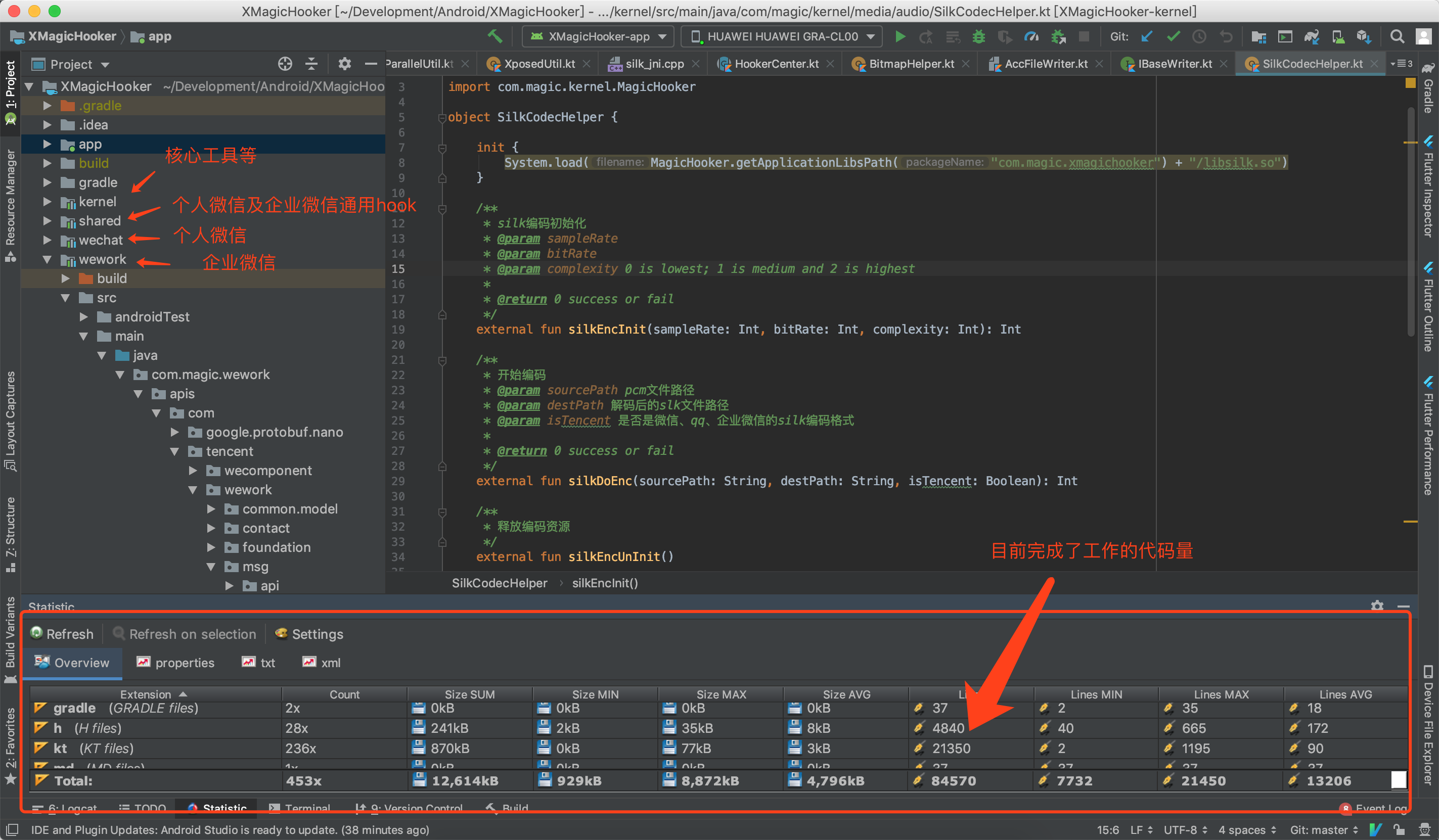Switch to the silk_jni.cpp tab
The width and height of the screenshot is (1439, 840).
click(654, 64)
